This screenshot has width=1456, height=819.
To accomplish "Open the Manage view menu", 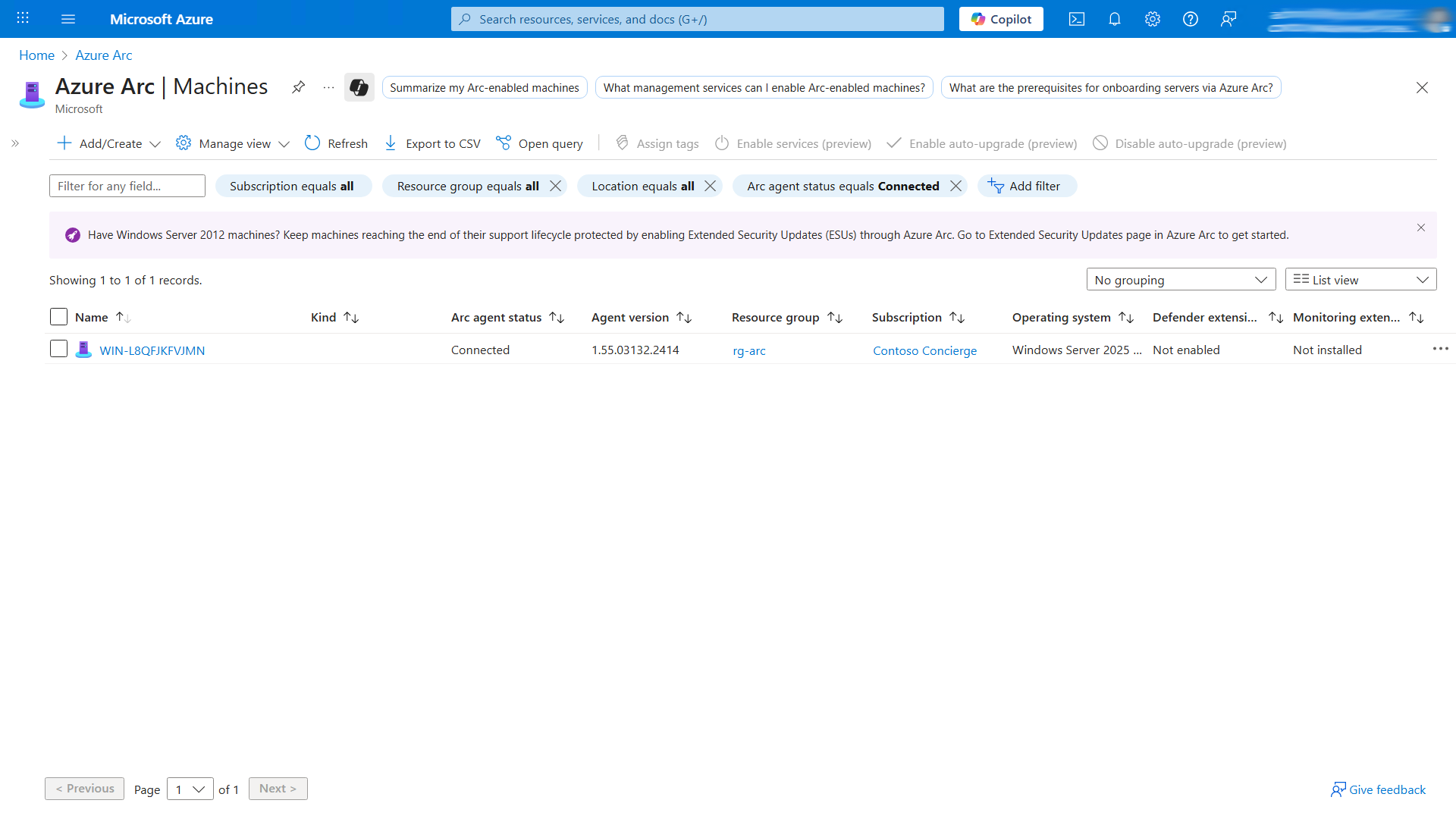I will tap(232, 143).
